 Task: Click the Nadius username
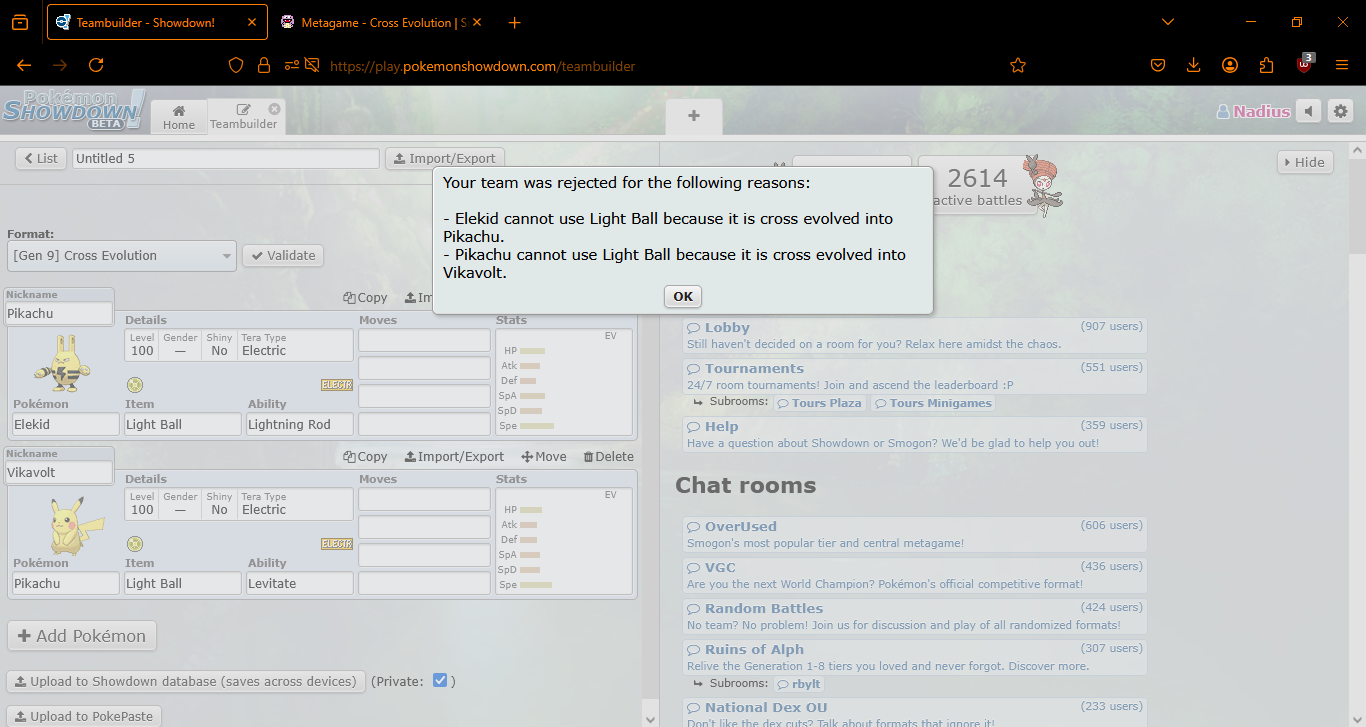(x=1253, y=112)
